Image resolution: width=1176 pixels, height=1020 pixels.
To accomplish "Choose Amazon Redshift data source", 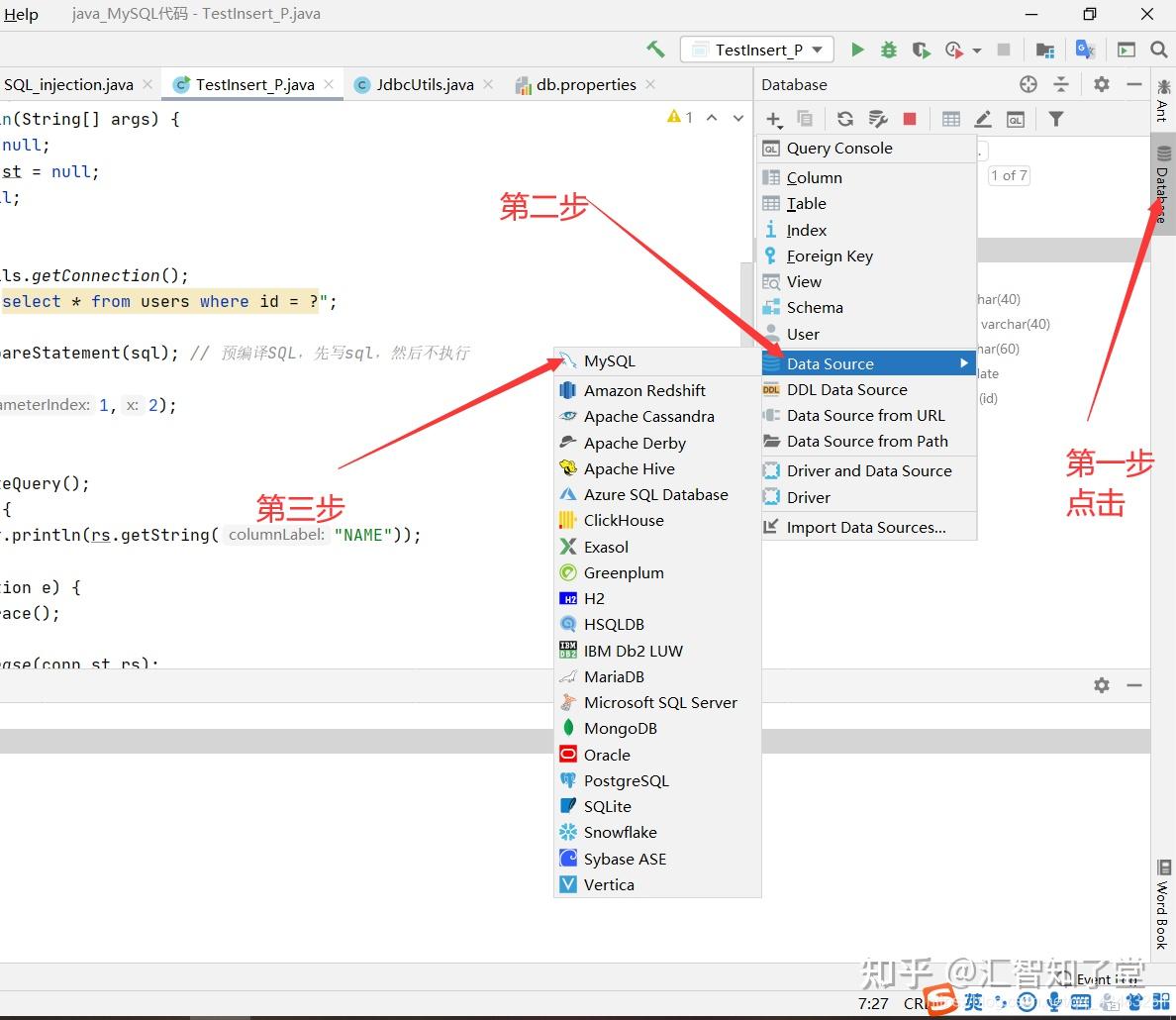I will (657, 390).
